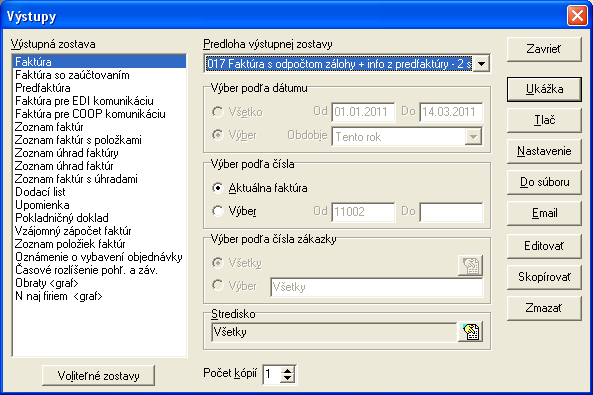Click the Do date field 14.03.2011
Screen dimensions: 593x395
point(451,112)
